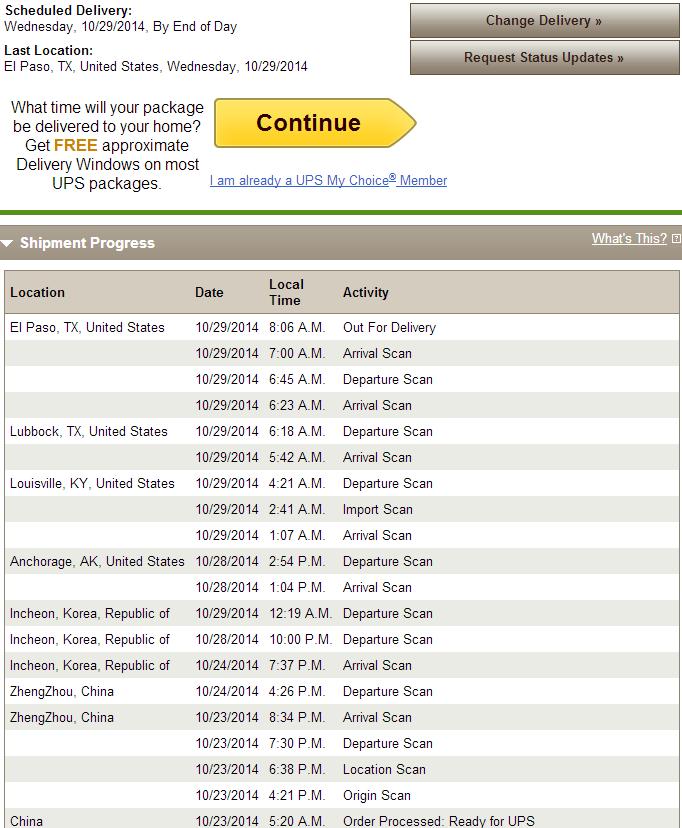The image size is (682, 828).
Task: Click the Location column header
Action: pyautogui.click(x=37, y=293)
